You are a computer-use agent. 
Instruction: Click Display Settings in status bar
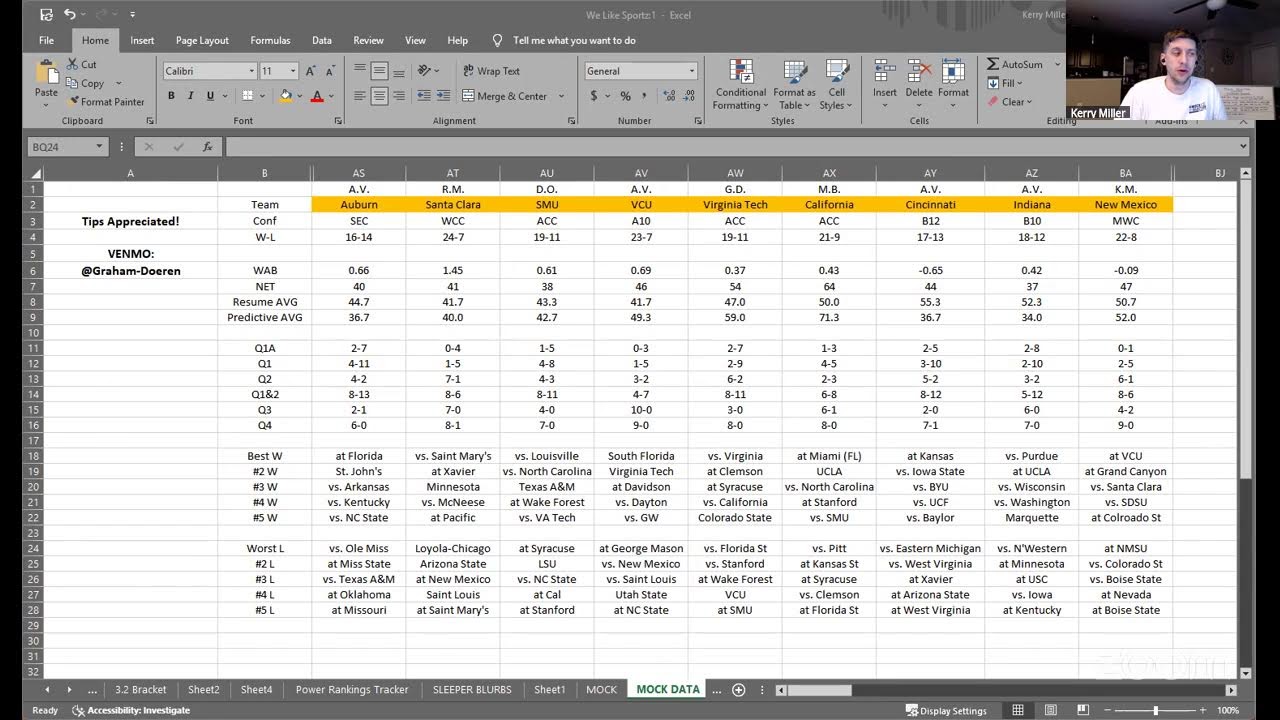point(946,711)
